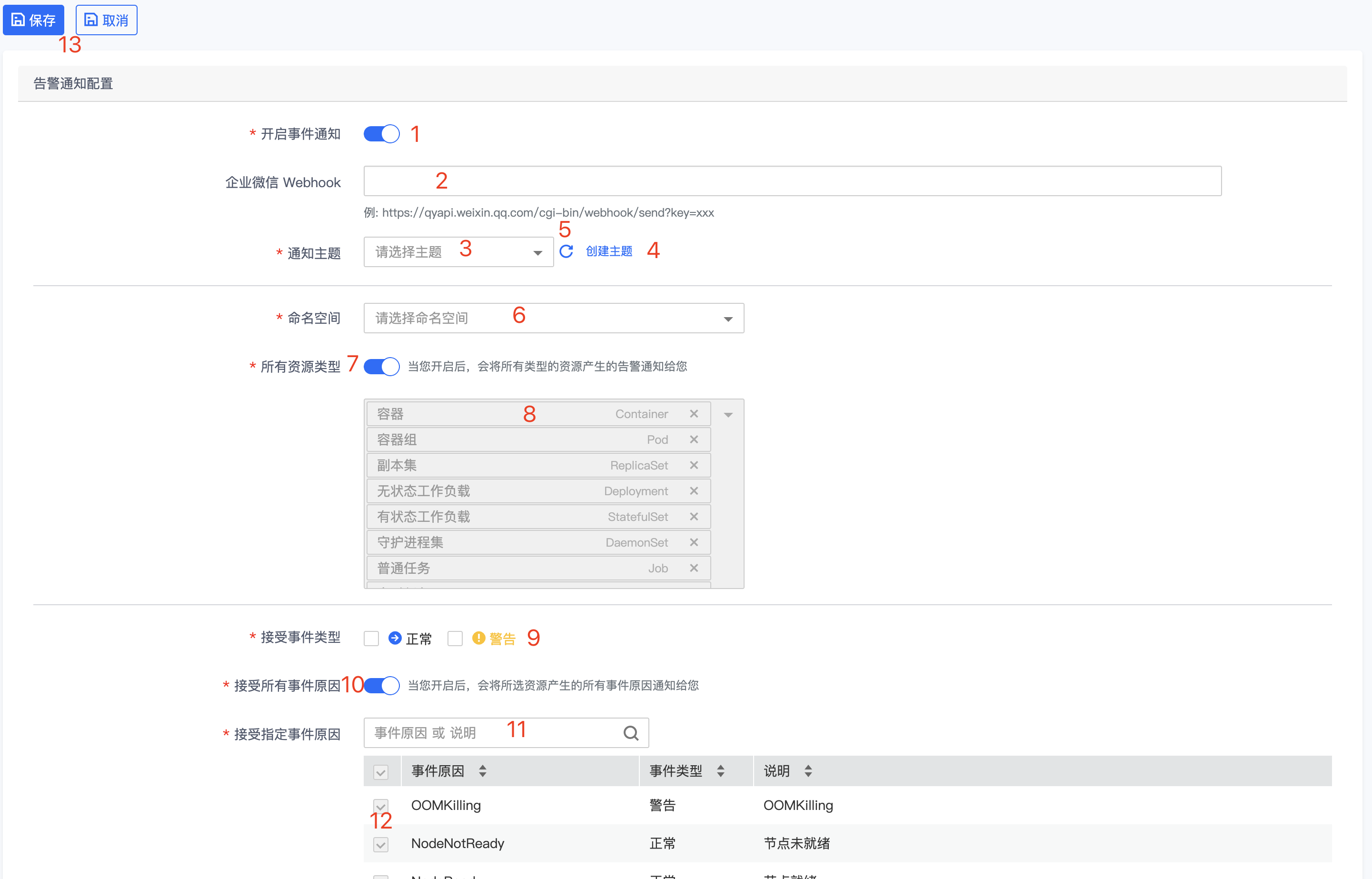Image resolution: width=1372 pixels, height=879 pixels.
Task: Click the OOMKilling event reason cell
Action: tap(446, 805)
